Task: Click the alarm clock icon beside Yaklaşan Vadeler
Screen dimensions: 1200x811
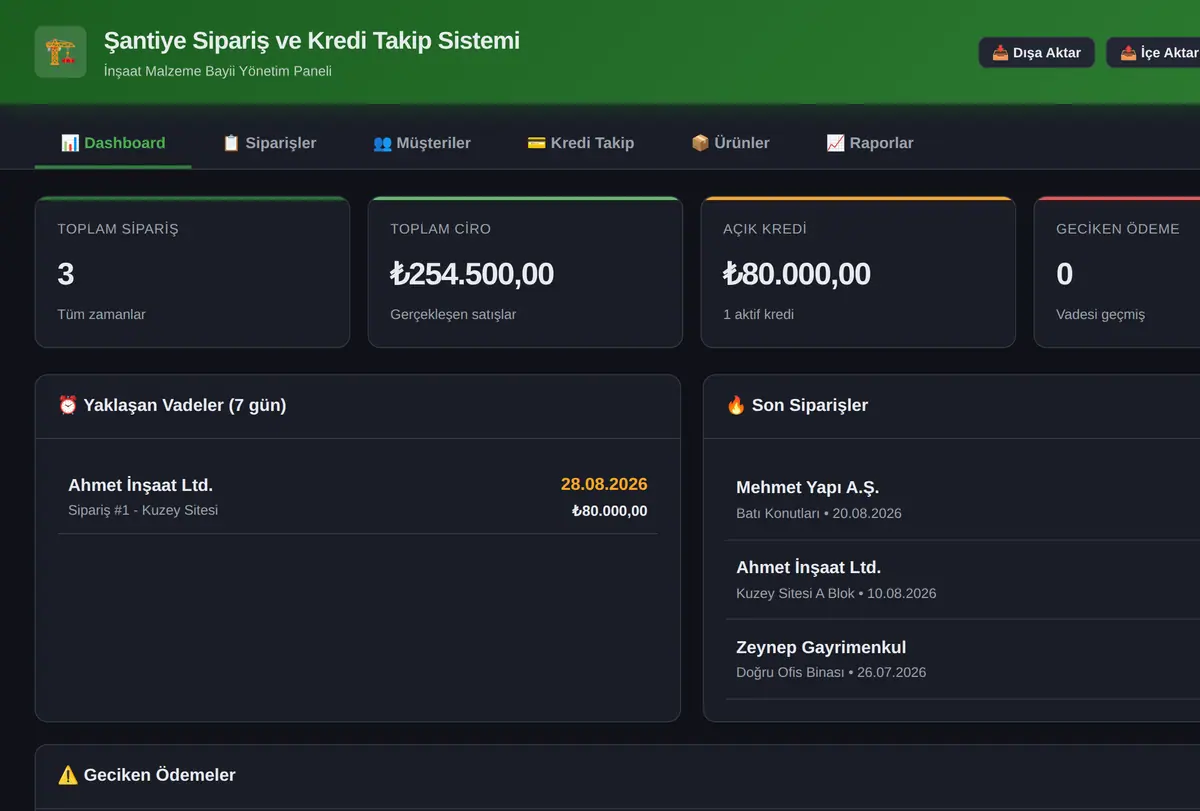Action: coord(68,405)
